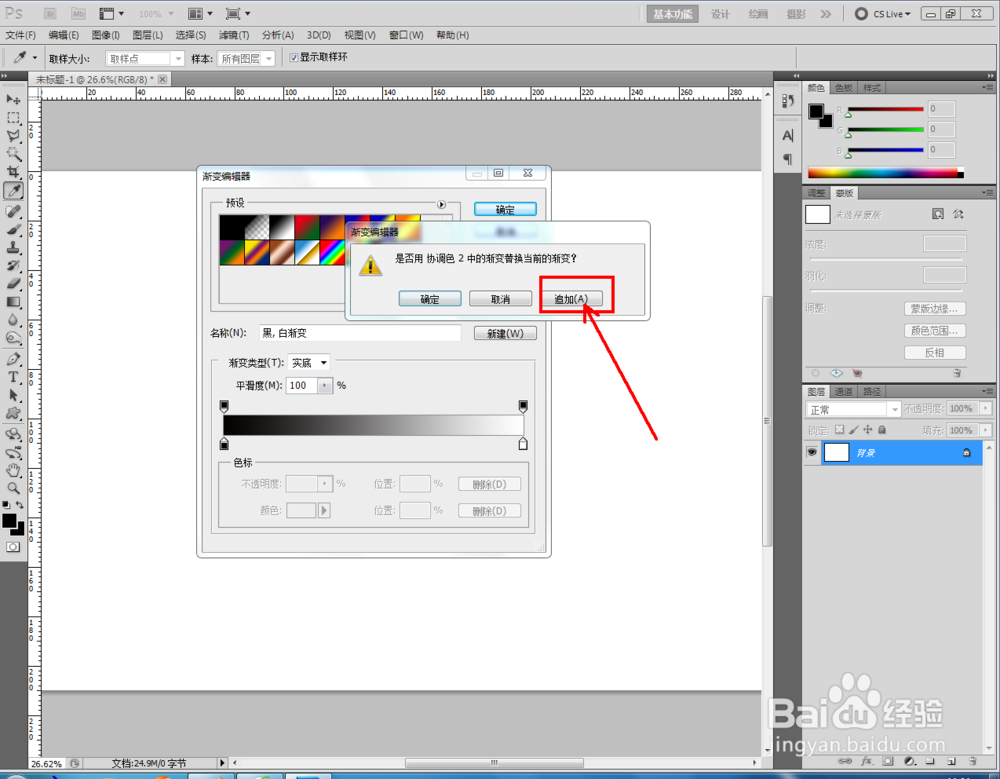
Task: Select the History Brush tool
Action: 13,265
